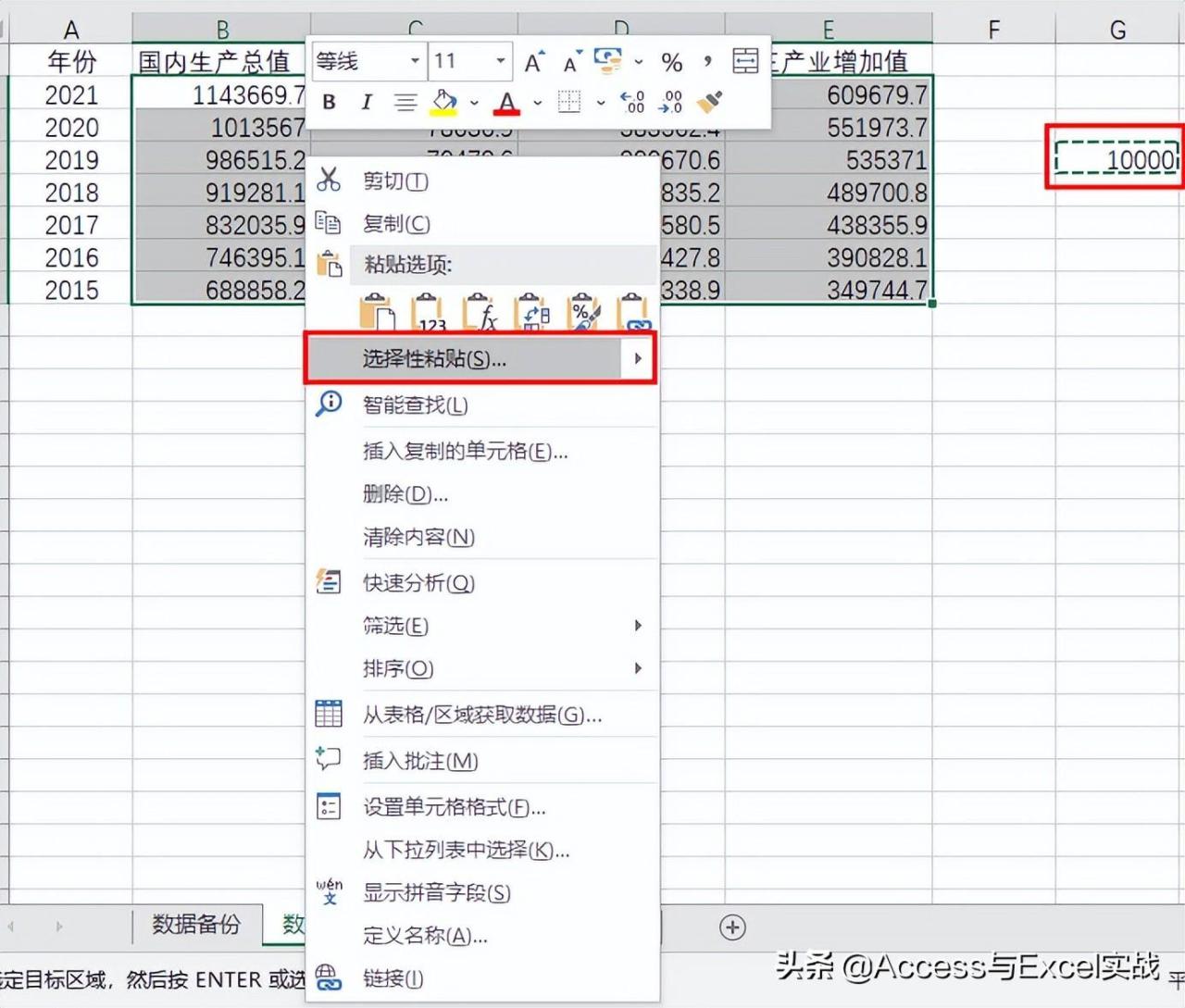Image resolution: width=1185 pixels, height=1008 pixels.
Task: Apply accounting number format icon
Action: 608,61
